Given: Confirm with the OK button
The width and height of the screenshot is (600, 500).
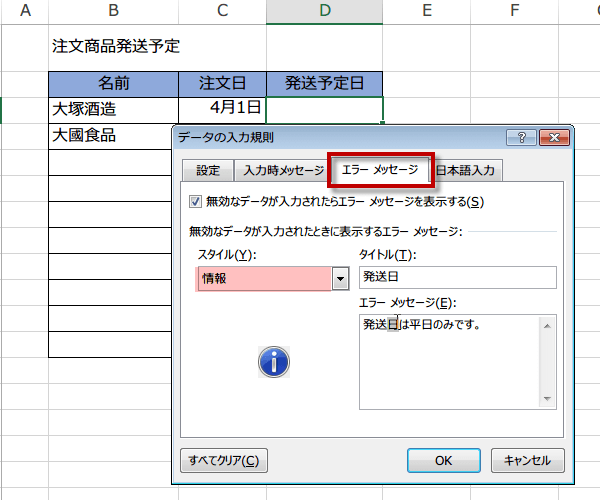Looking at the screenshot, I should [443, 461].
